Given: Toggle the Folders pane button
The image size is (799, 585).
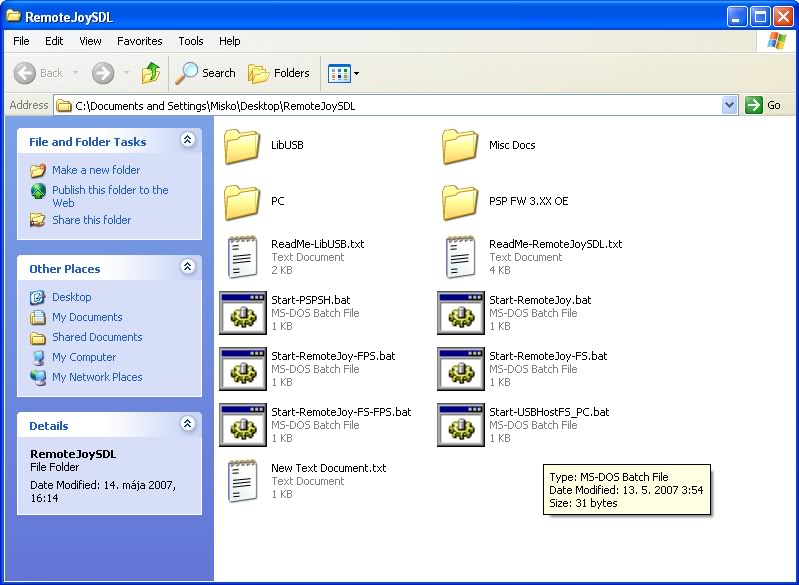Looking at the screenshot, I should [279, 73].
